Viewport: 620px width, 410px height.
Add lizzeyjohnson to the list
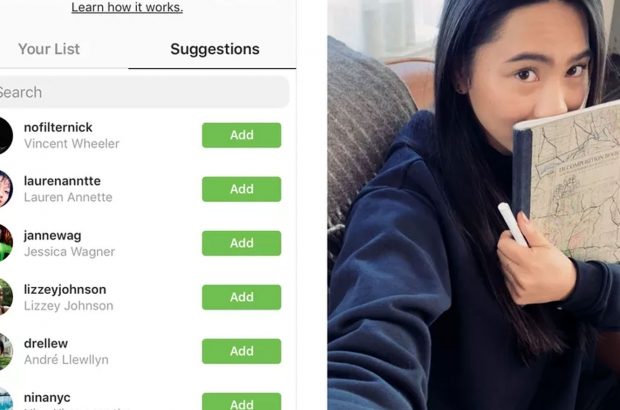[242, 297]
